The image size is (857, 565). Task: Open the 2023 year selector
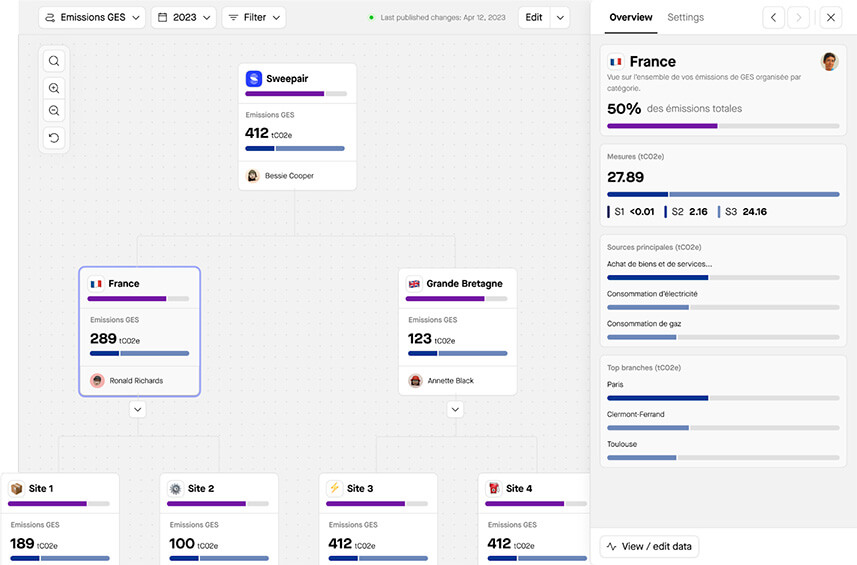click(x=185, y=17)
